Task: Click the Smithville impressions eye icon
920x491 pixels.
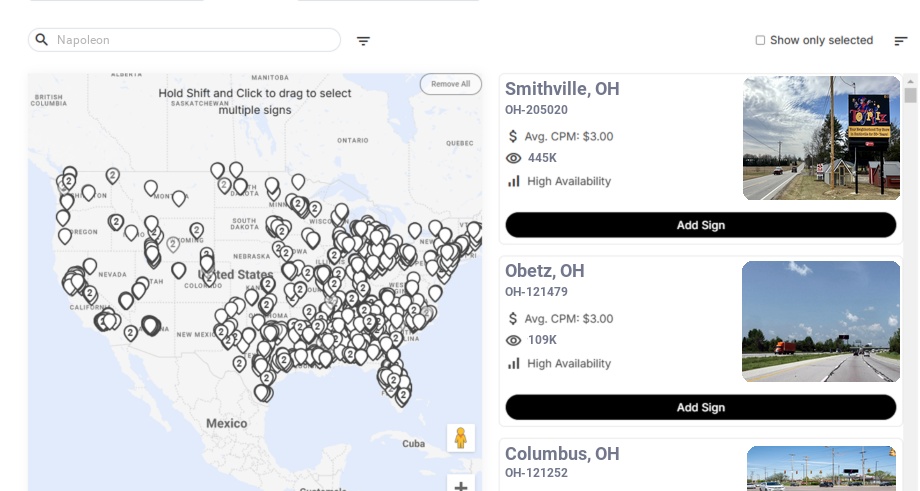Action: click(x=513, y=158)
